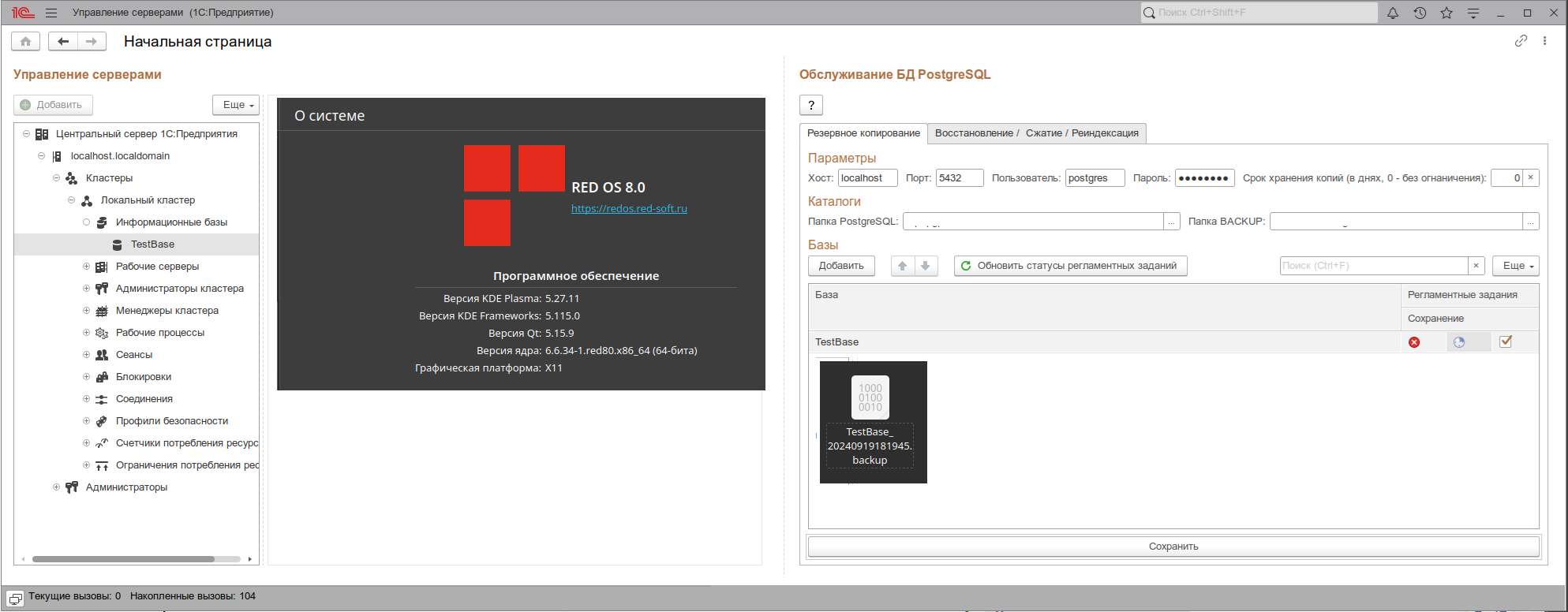Image resolution: width=1568 pixels, height=612 pixels.
Task: Open the page kebab options menu
Action: pos(1545,41)
